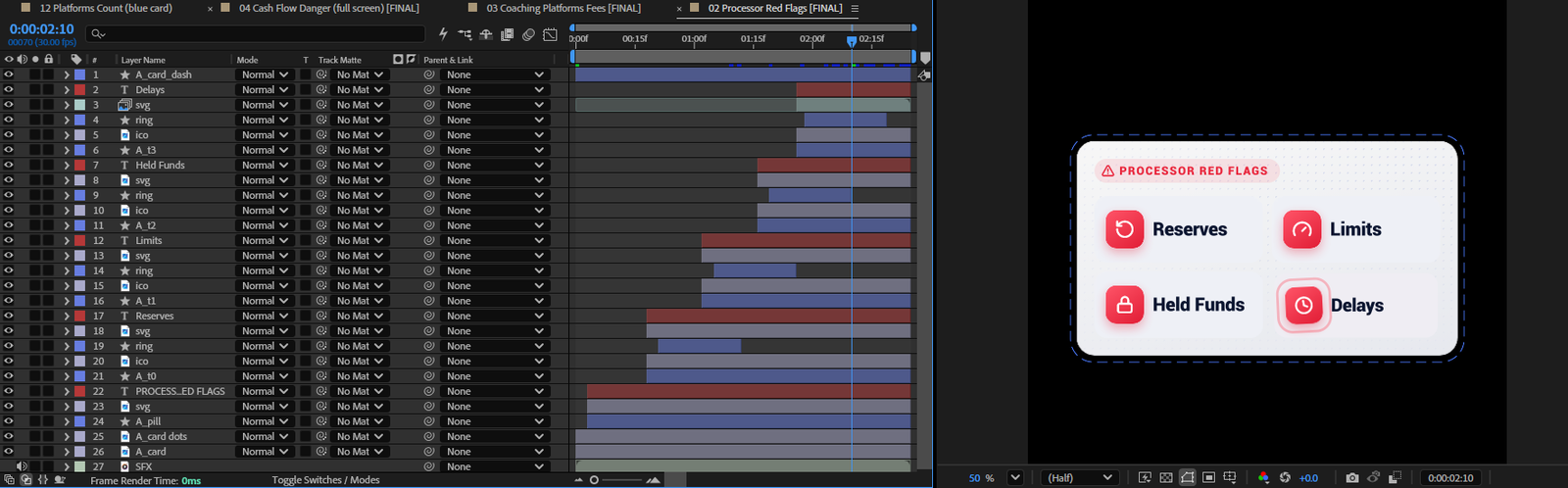This screenshot has width=1568, height=488.
Task: Open parent dropdown for Reserves layer
Action: pyautogui.click(x=493, y=316)
